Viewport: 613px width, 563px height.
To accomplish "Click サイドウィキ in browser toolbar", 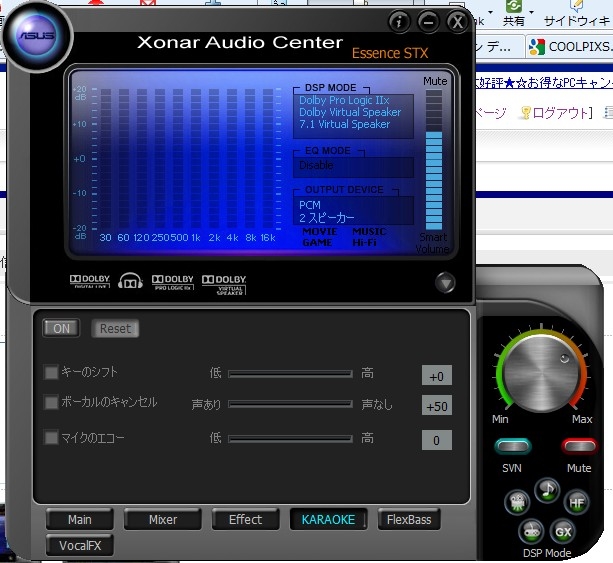I will 577,13.
